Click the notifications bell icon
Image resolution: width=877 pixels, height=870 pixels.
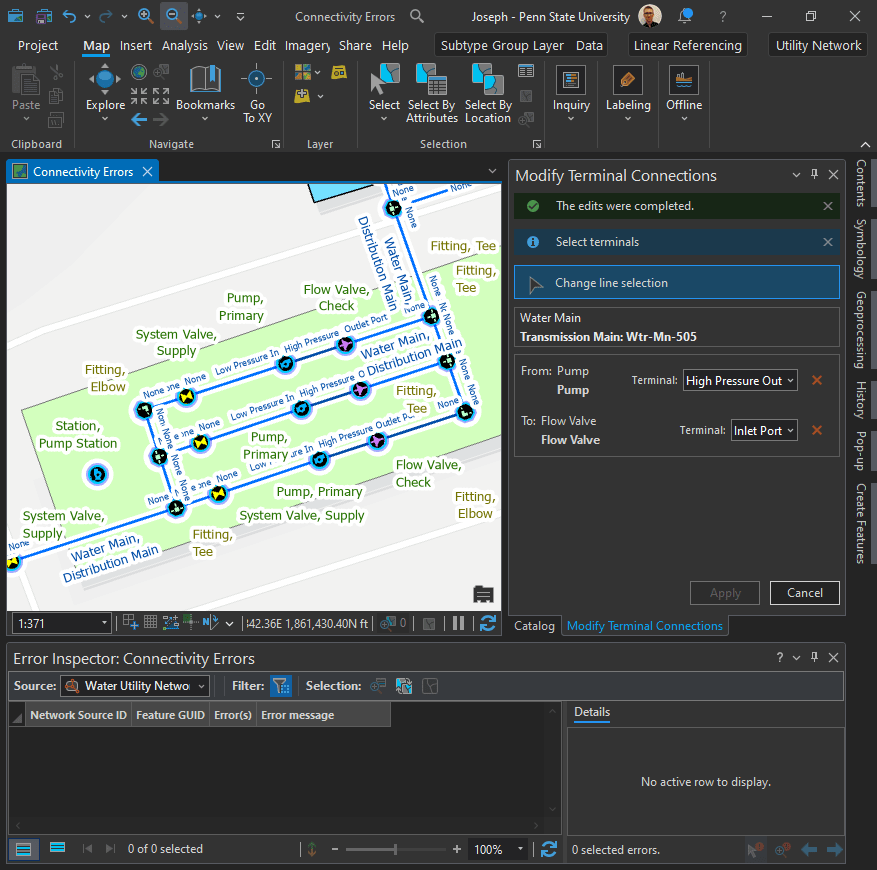[x=685, y=17]
